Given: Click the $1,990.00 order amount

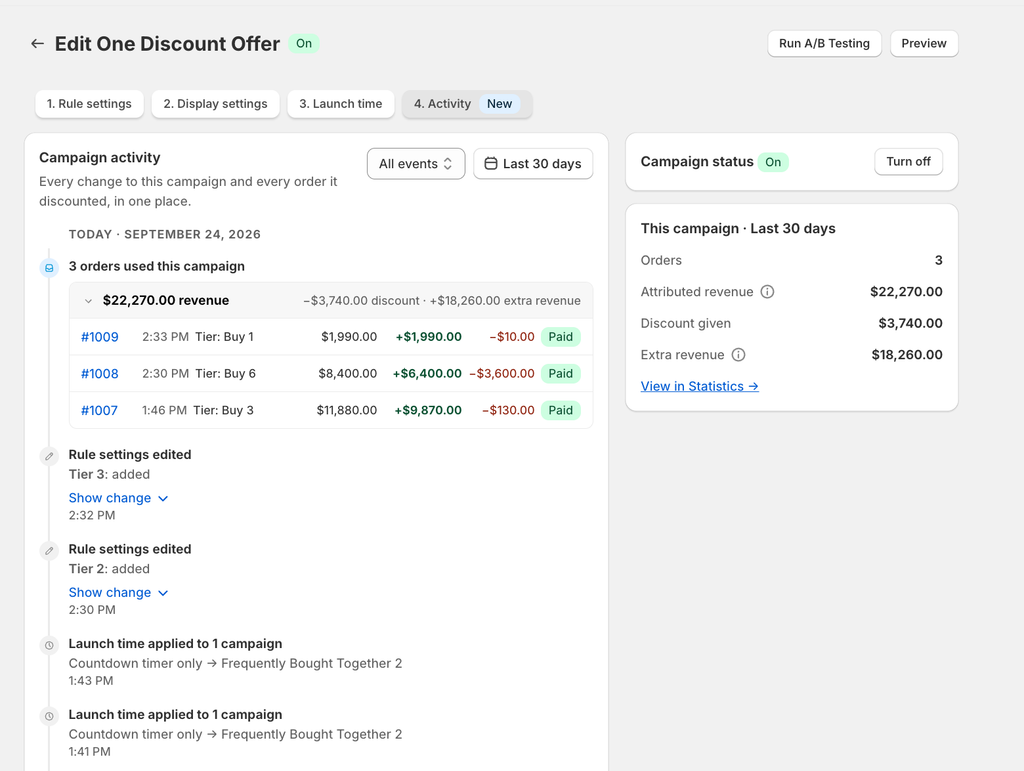Looking at the screenshot, I should (349, 337).
